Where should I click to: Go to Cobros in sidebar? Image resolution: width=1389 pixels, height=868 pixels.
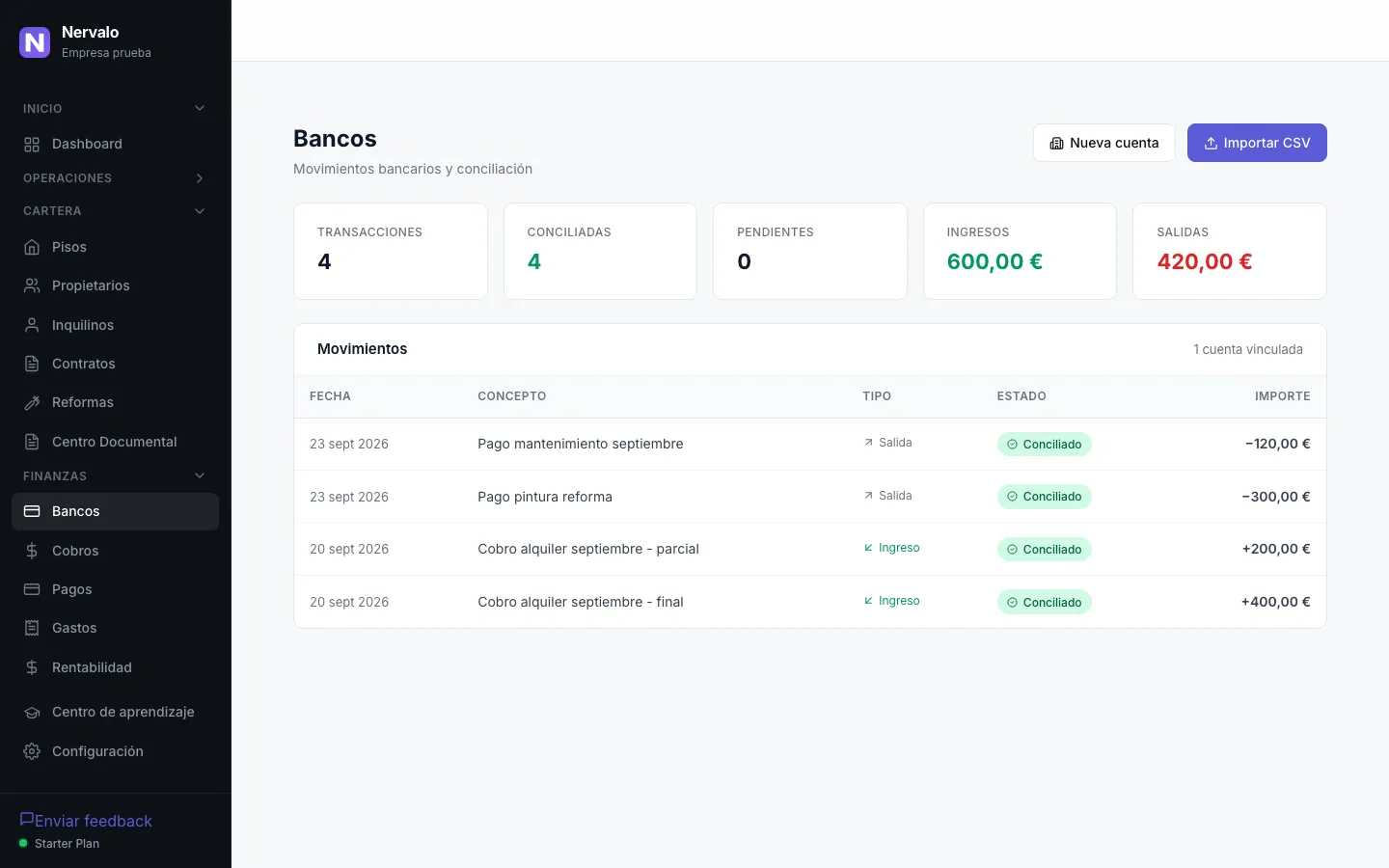click(115, 551)
